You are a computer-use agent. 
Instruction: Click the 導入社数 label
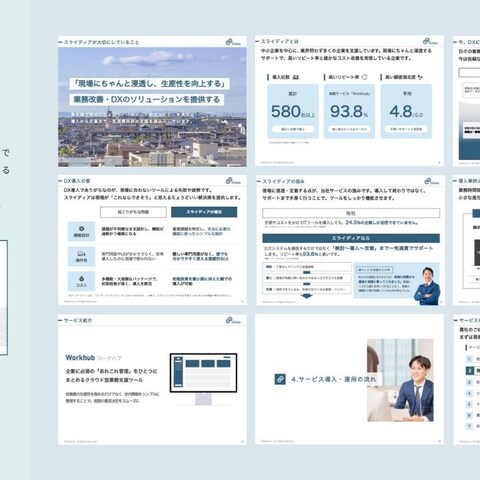(x=281, y=77)
